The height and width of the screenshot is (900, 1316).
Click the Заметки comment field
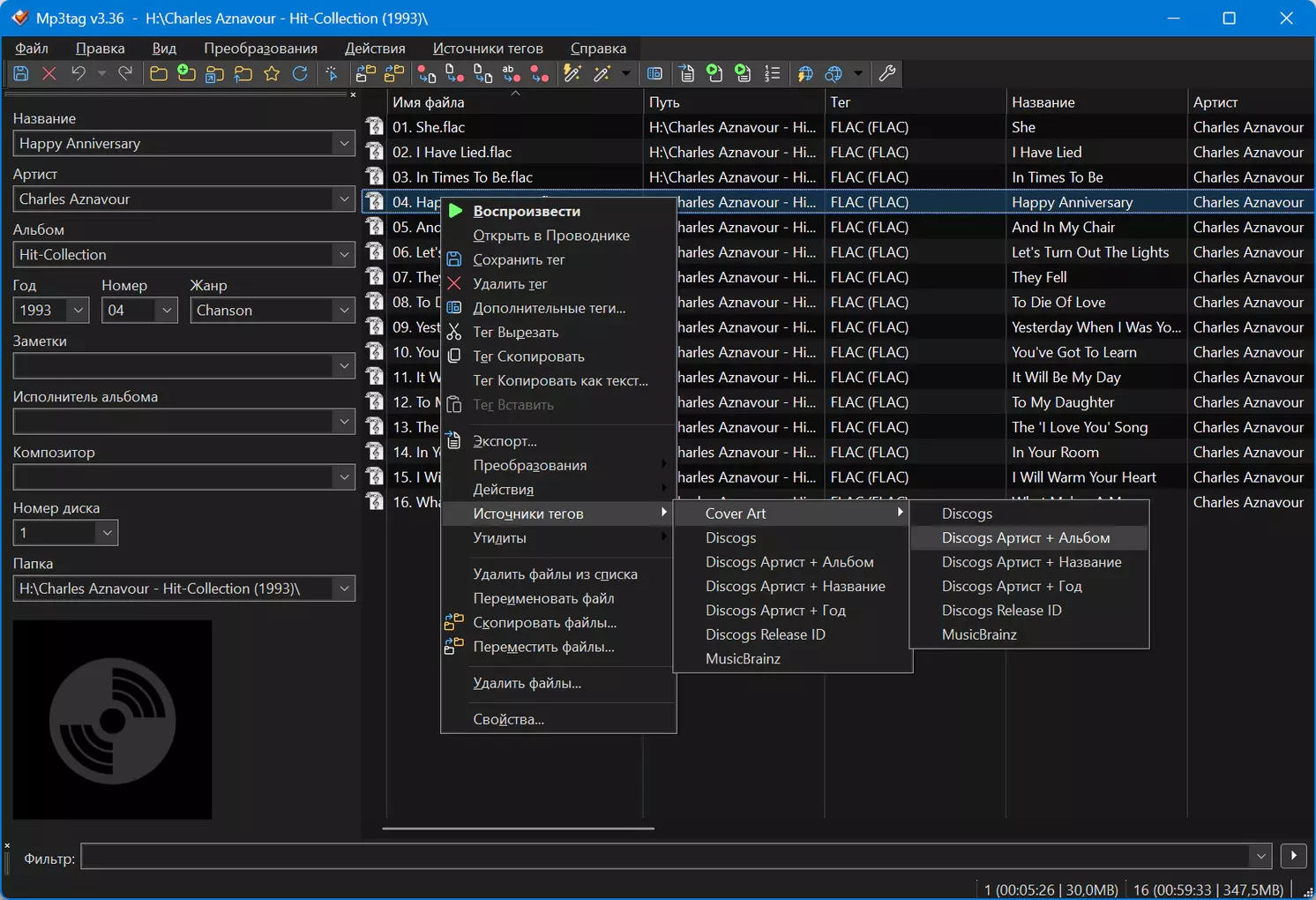(174, 366)
